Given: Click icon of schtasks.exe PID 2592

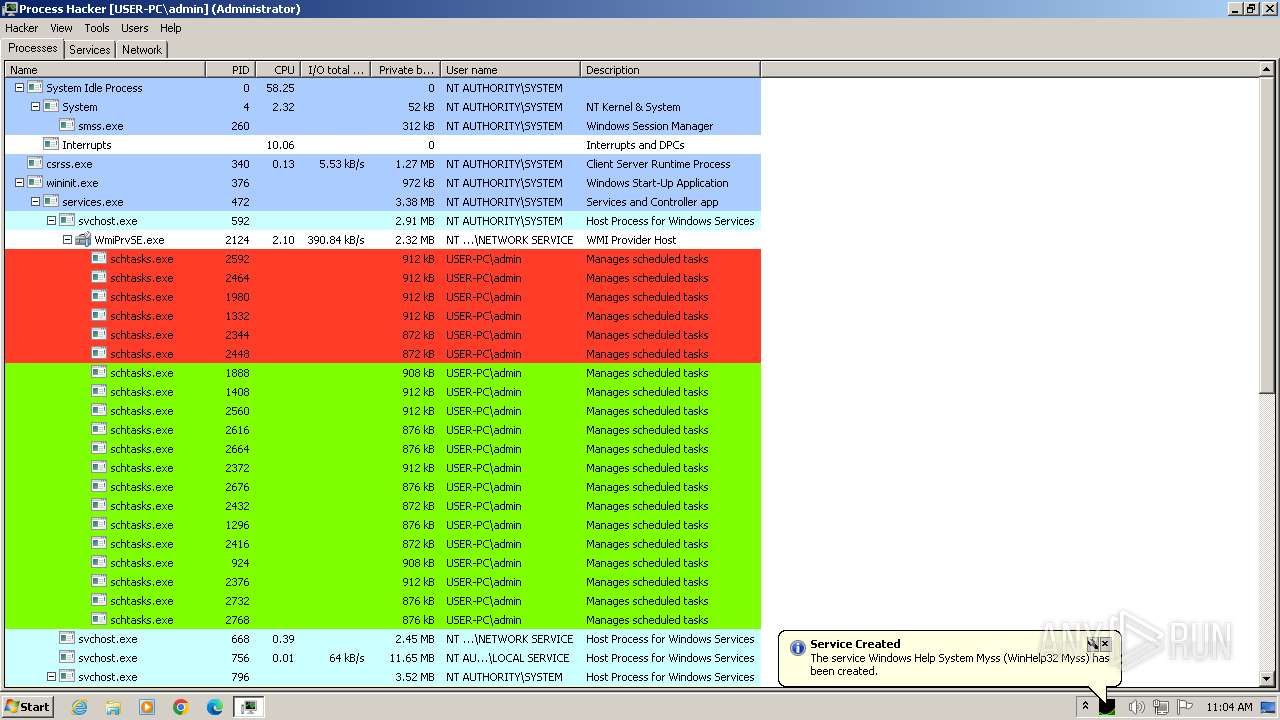Looking at the screenshot, I should click(x=99, y=259).
